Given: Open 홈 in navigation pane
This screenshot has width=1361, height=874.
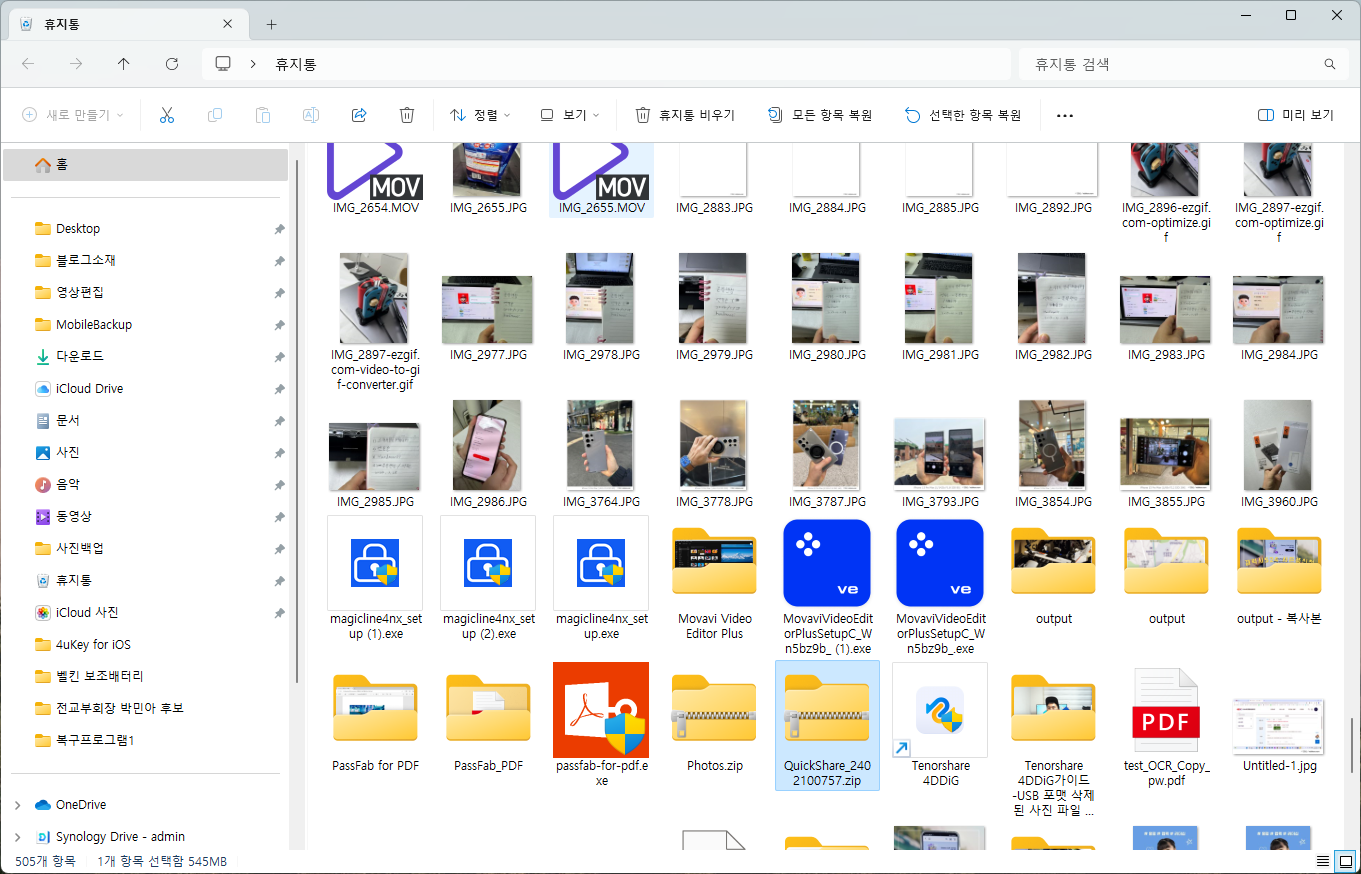Looking at the screenshot, I should point(145,165).
